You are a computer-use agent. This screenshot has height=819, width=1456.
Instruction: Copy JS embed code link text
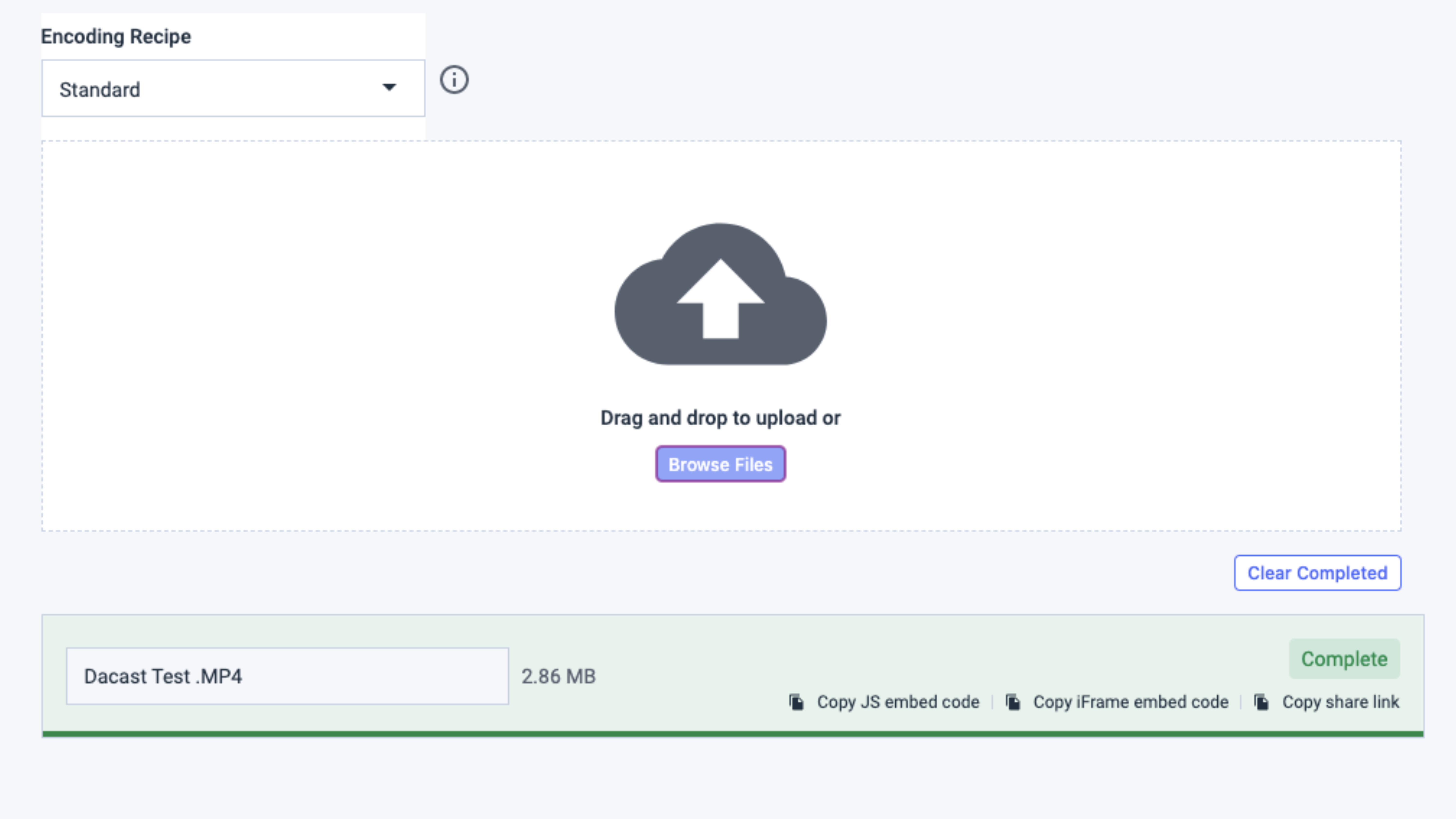pos(898,702)
